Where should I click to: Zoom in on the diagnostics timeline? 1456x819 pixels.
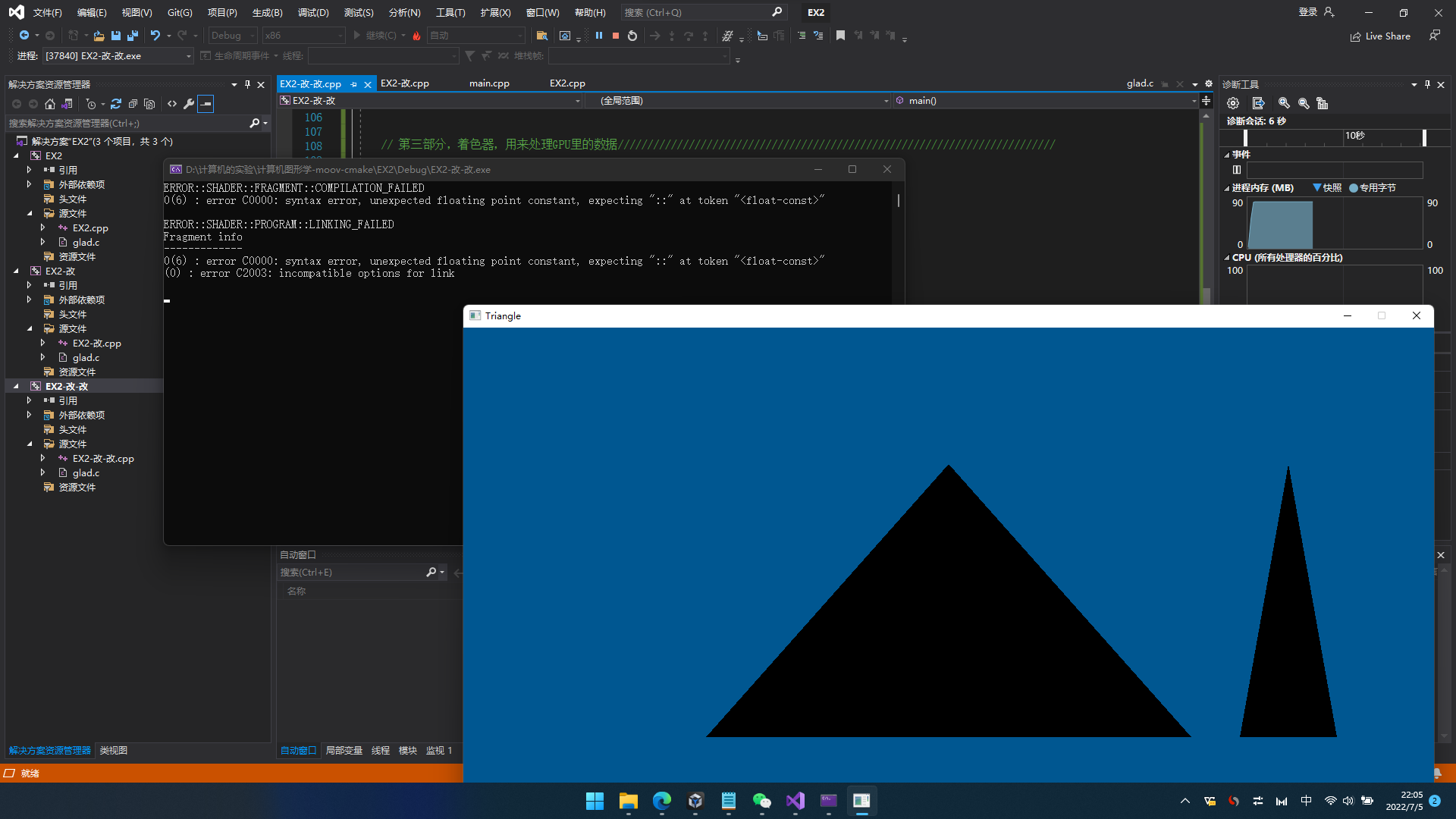1284,103
